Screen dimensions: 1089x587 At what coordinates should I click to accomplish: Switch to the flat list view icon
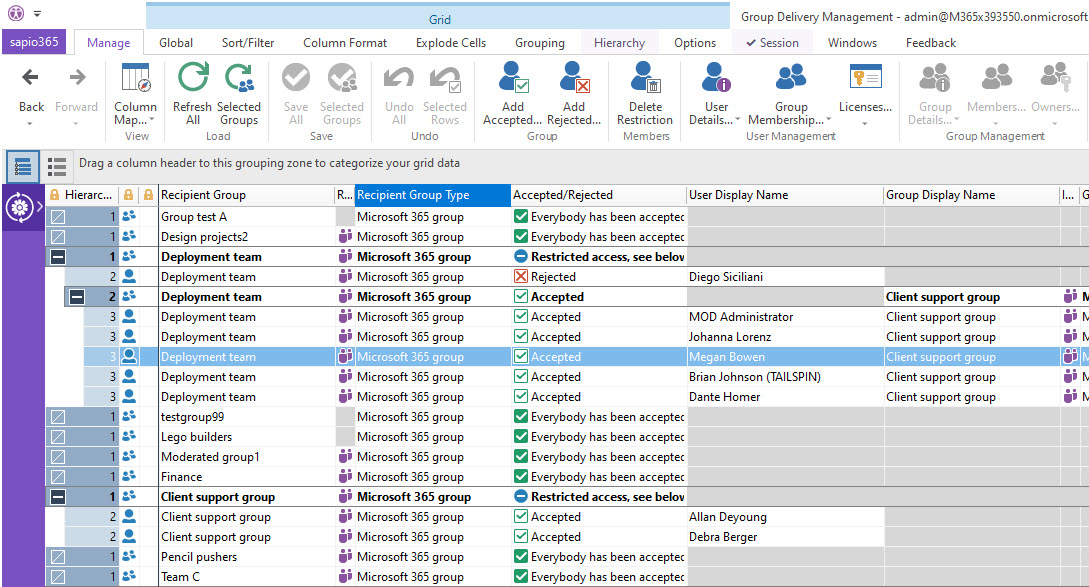(57, 166)
